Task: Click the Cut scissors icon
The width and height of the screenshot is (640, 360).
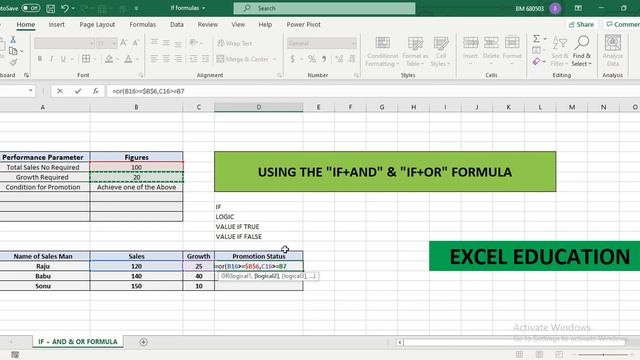Action: [x=13, y=40]
